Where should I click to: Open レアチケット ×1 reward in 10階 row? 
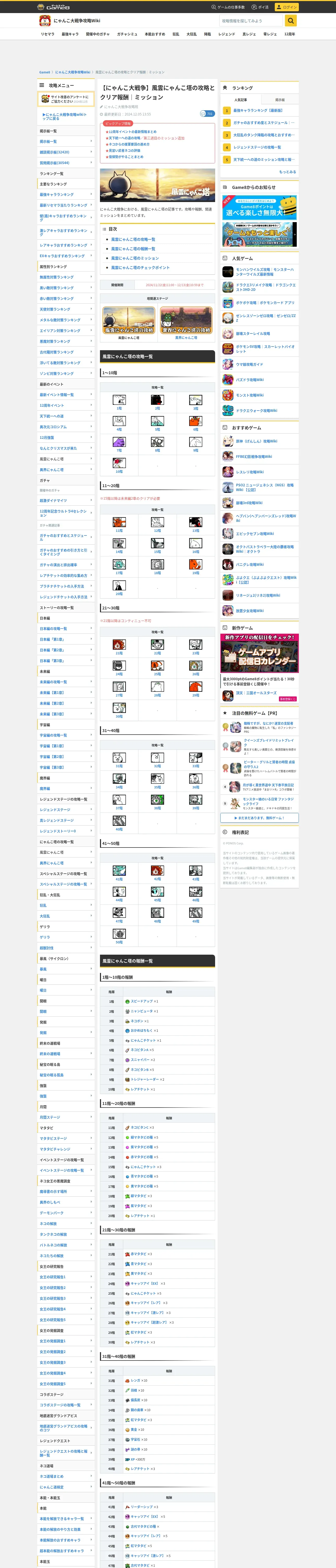pyautogui.click(x=140, y=1089)
